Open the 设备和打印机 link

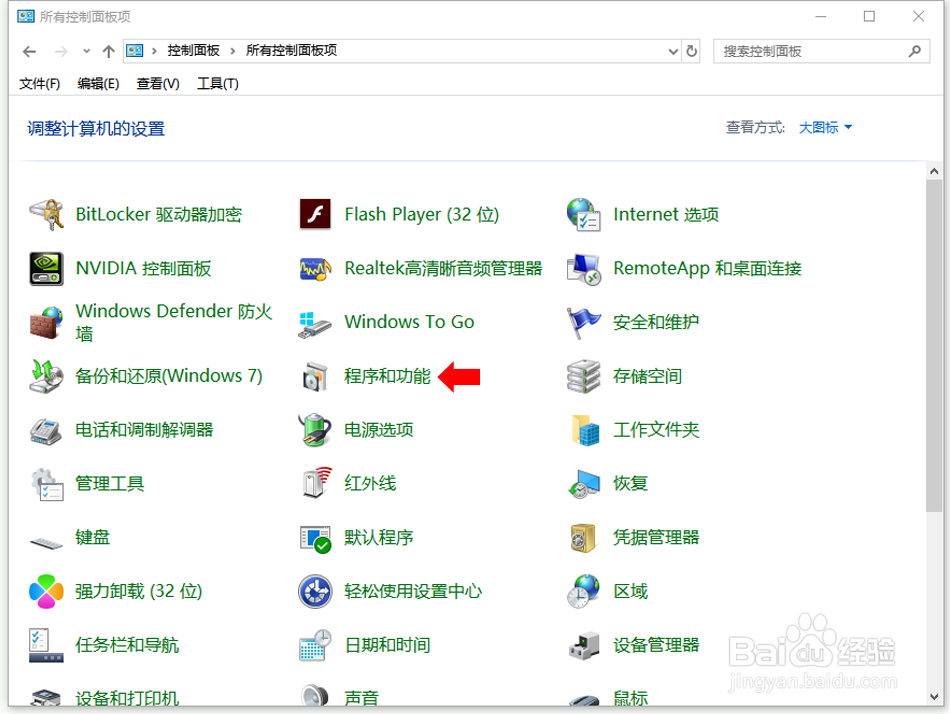127,698
